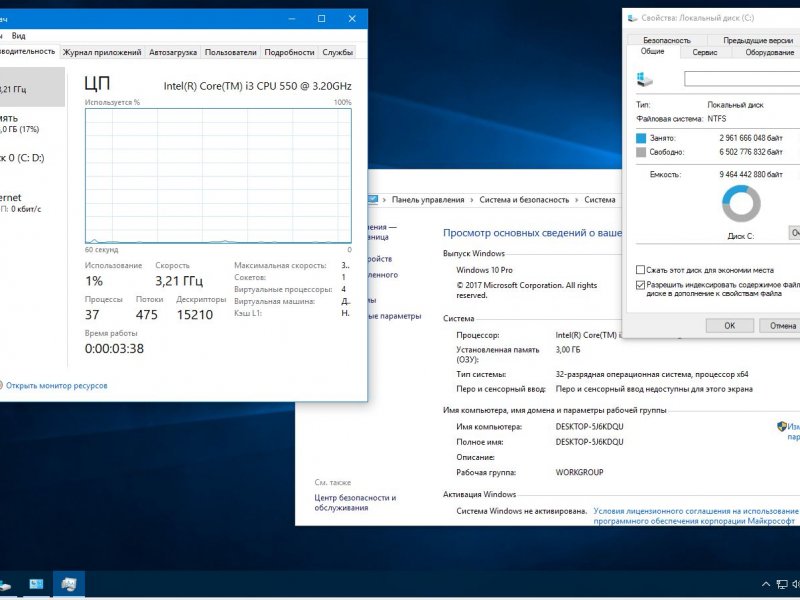Screen dimensions: 800x600
Task: Click the Система breadcrumb item
Action: [x=599, y=200]
